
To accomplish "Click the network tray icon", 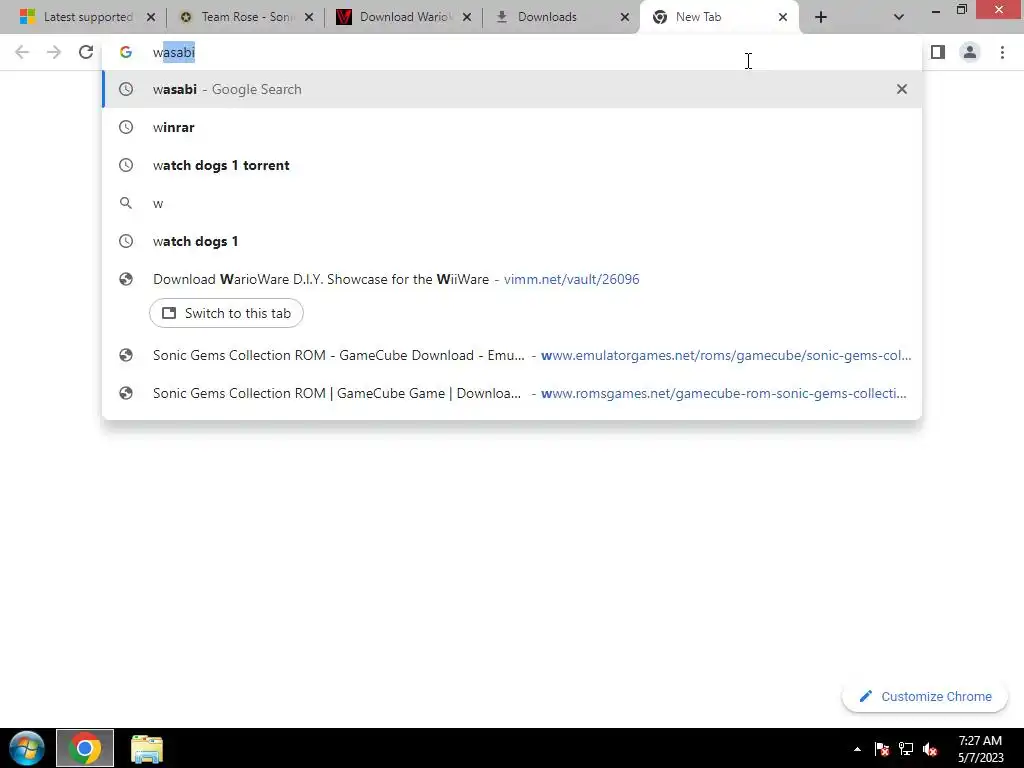I will pos(906,749).
